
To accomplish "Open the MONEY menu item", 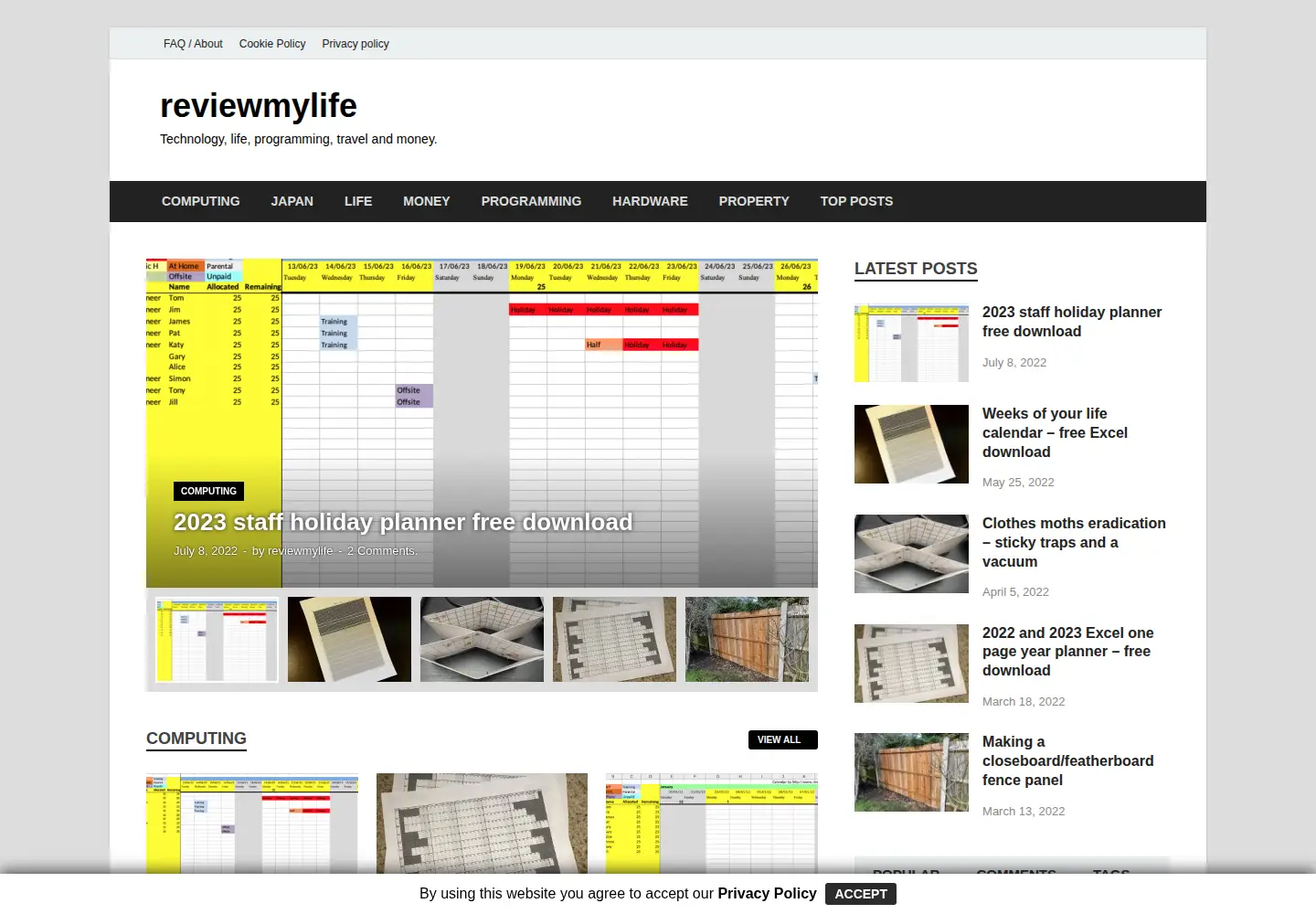I will coord(427,201).
